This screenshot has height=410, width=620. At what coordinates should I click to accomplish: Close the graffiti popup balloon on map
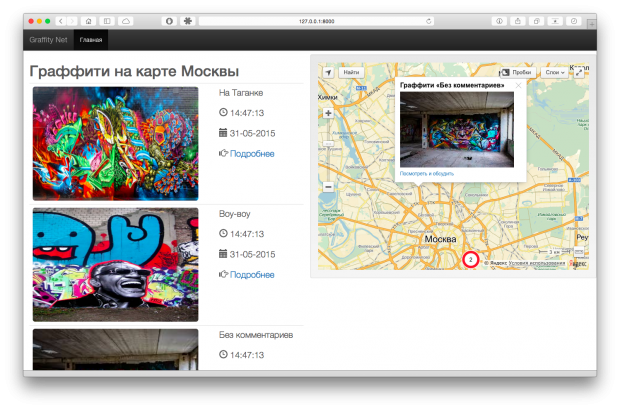pos(518,86)
